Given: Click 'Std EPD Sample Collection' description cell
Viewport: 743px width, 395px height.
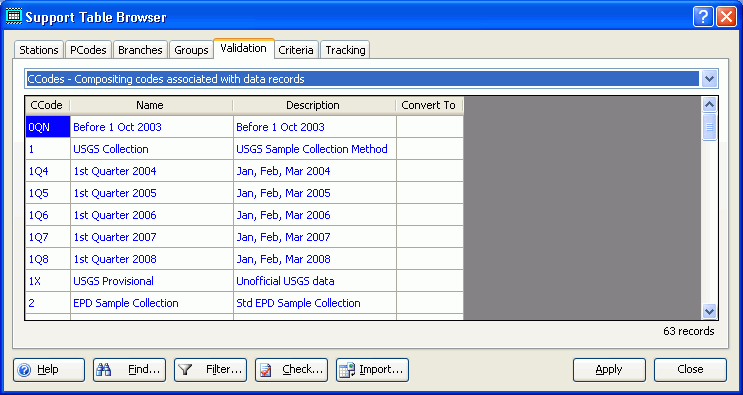Looking at the screenshot, I should point(315,303).
